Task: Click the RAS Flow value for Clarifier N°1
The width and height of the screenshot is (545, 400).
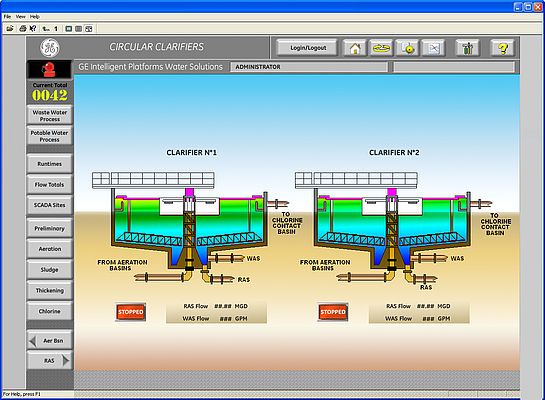Action: (x=223, y=306)
